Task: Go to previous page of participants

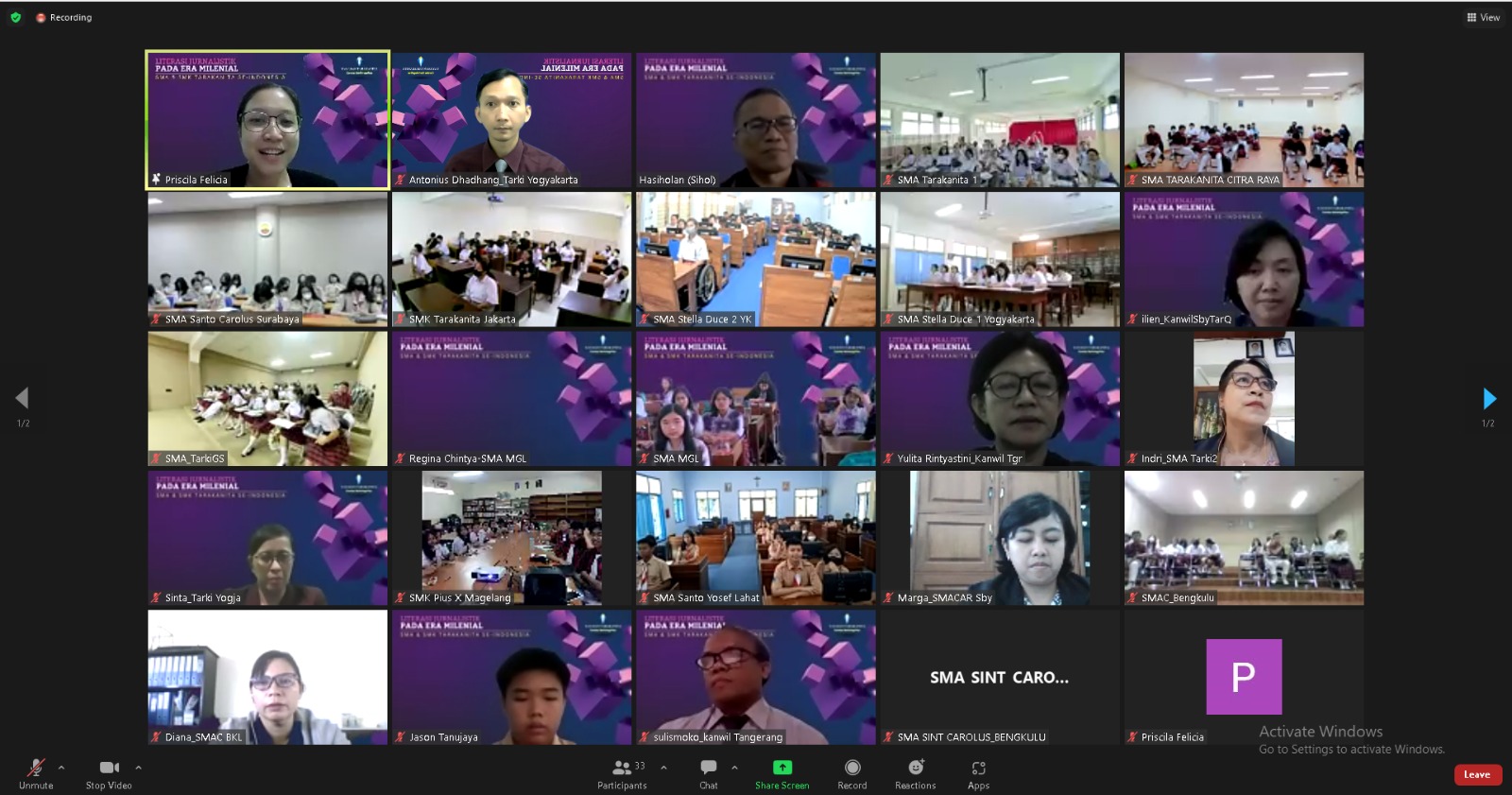Action: pyautogui.click(x=23, y=398)
